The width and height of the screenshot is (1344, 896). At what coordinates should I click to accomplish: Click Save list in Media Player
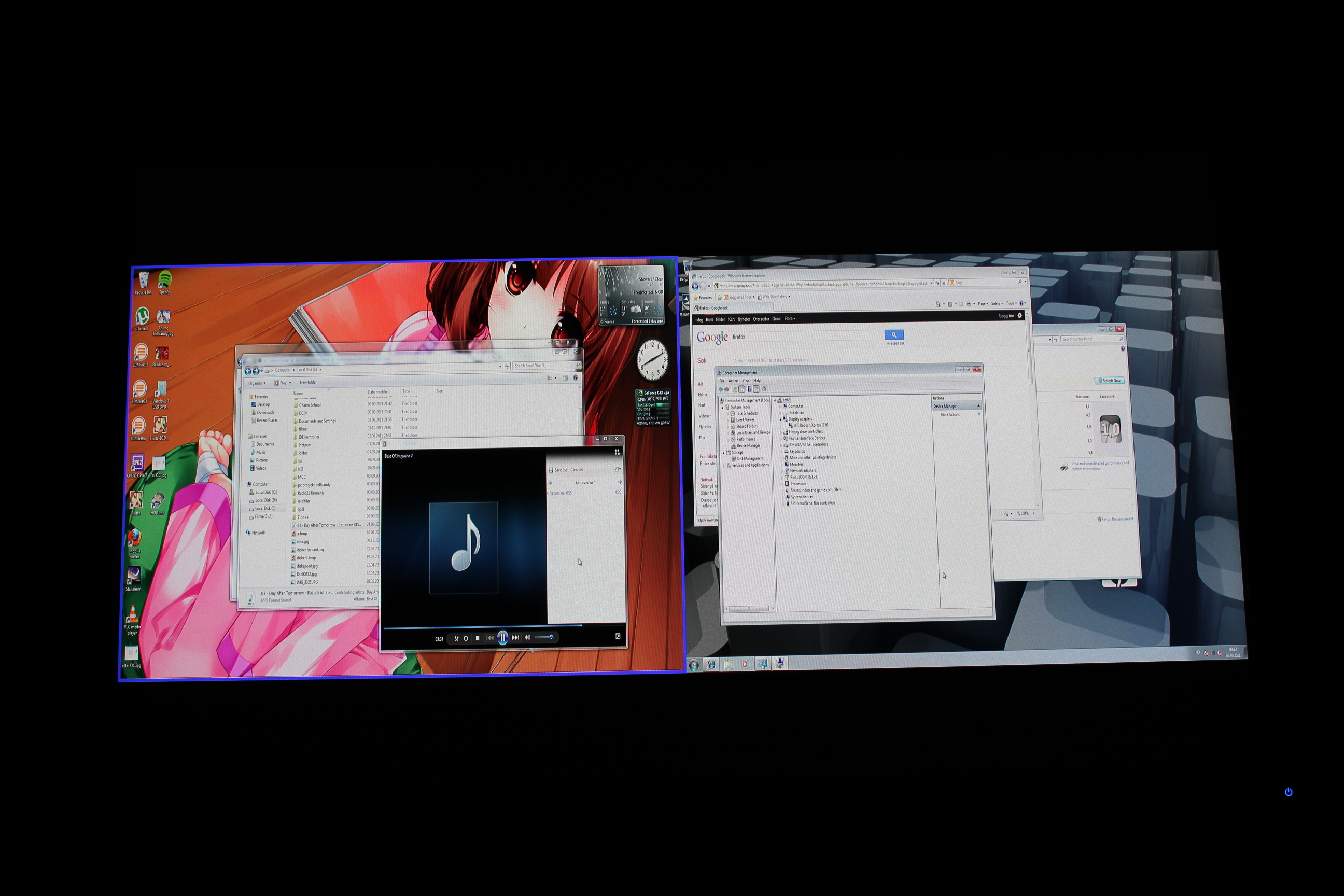click(x=558, y=470)
